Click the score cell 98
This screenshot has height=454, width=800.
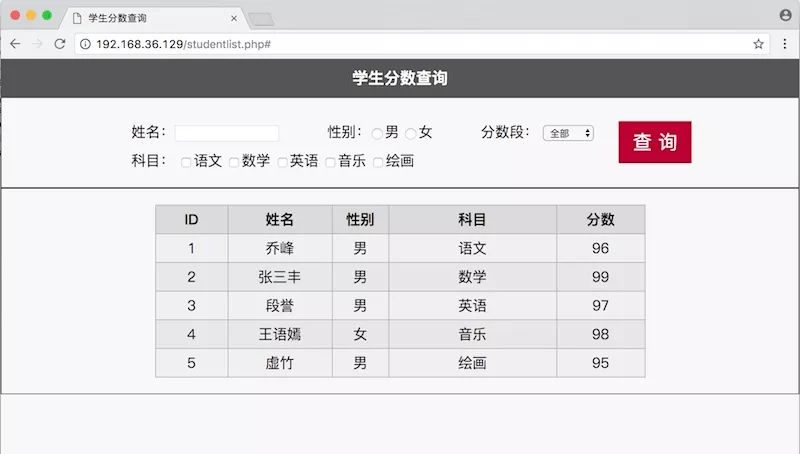[601, 334]
